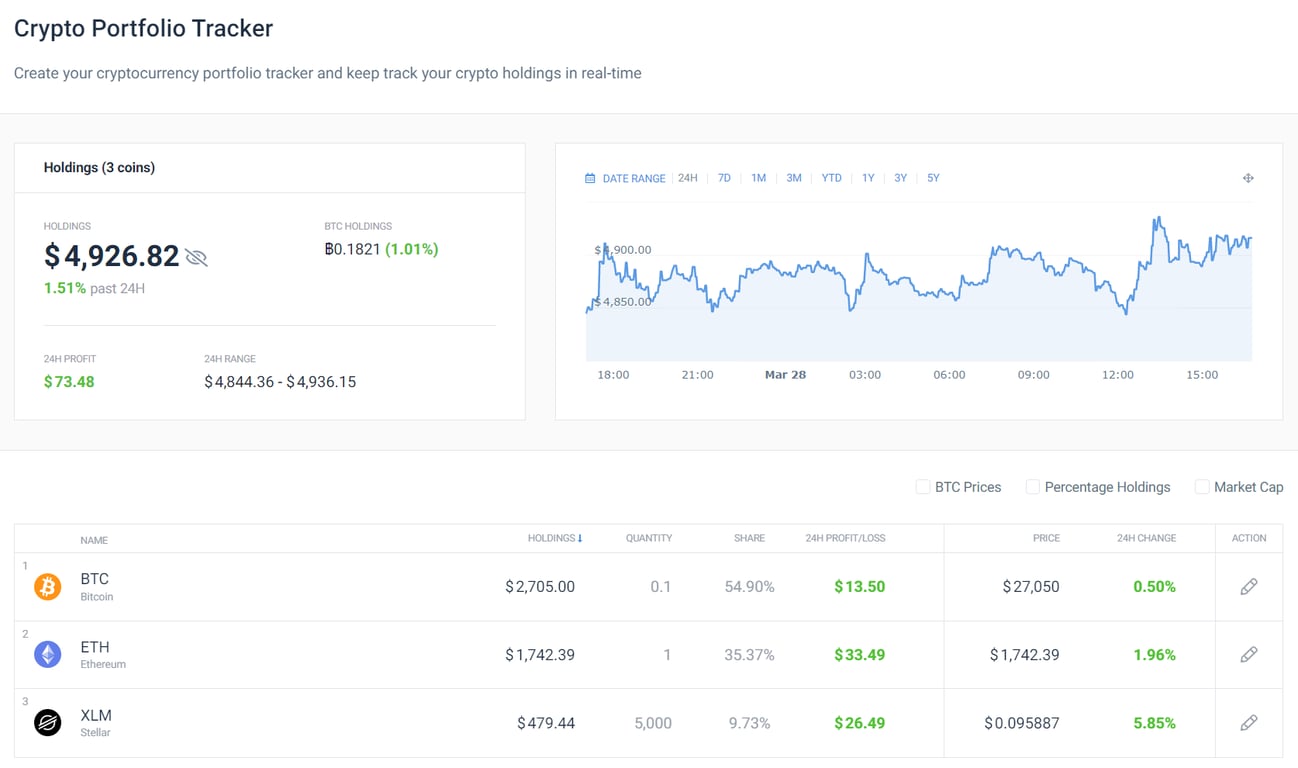Check the Percentage Holdings option
Image resolution: width=1298 pixels, height=768 pixels.
coord(1032,487)
